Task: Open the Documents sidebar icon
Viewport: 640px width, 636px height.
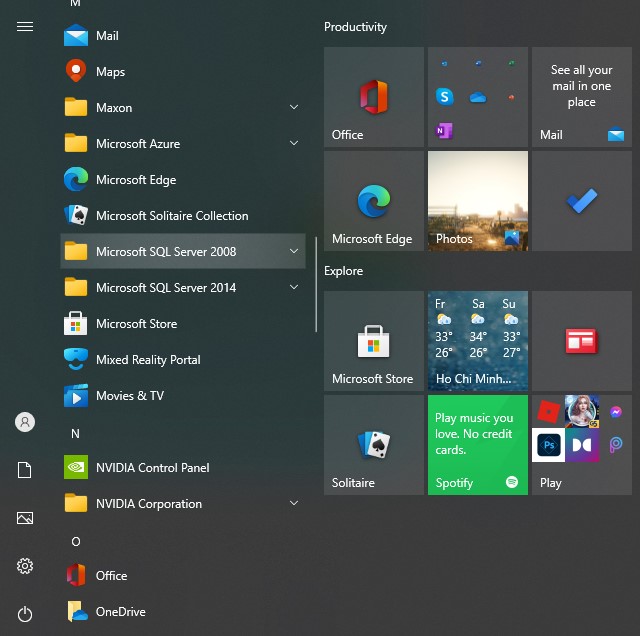Action: click(x=25, y=470)
